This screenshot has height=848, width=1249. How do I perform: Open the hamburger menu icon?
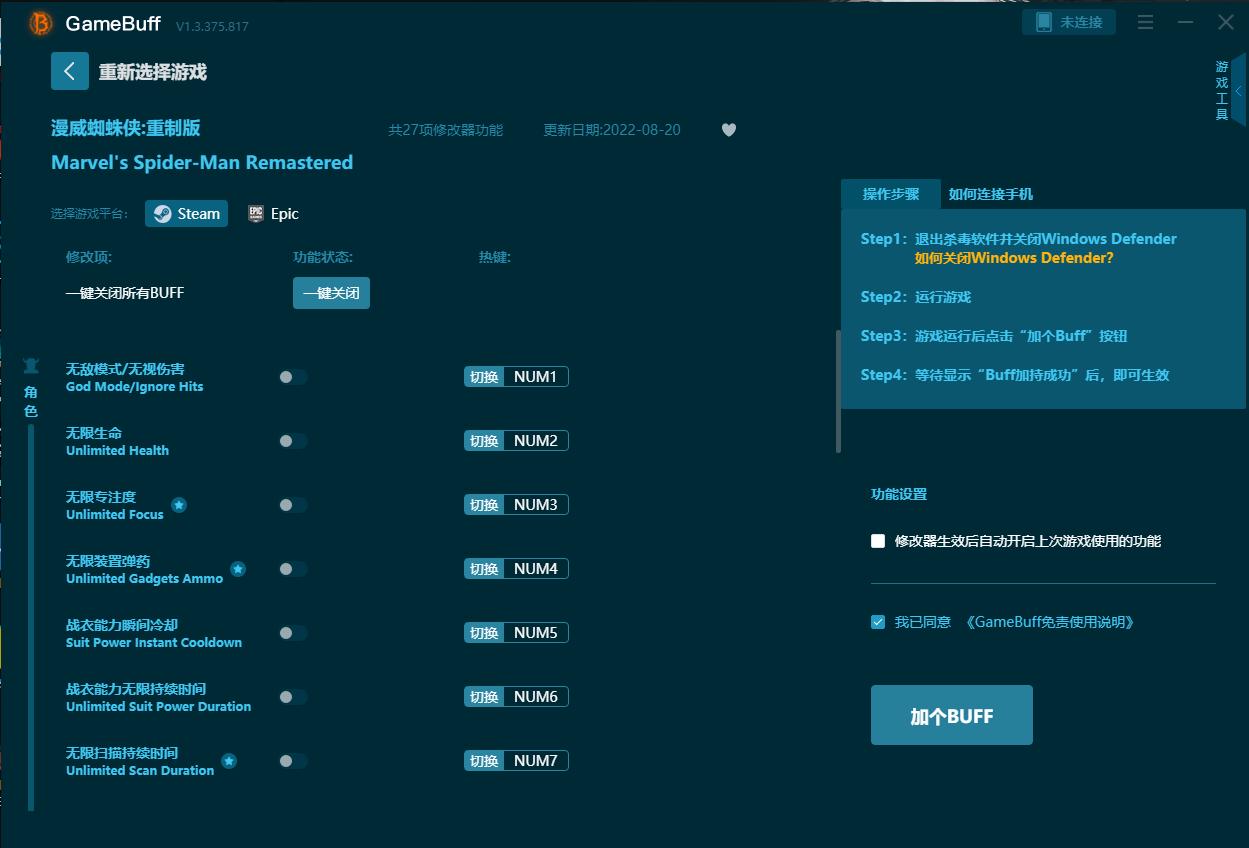point(1146,22)
